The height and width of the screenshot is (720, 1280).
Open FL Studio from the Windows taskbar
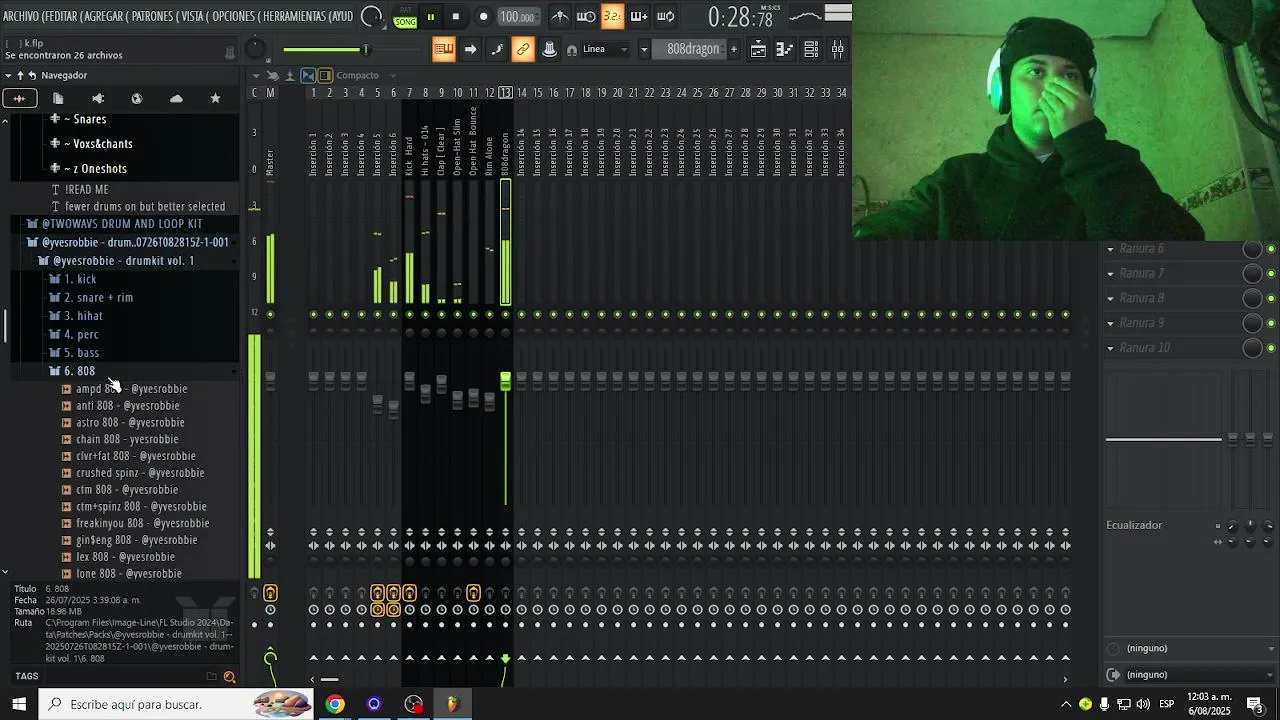pyautogui.click(x=452, y=704)
